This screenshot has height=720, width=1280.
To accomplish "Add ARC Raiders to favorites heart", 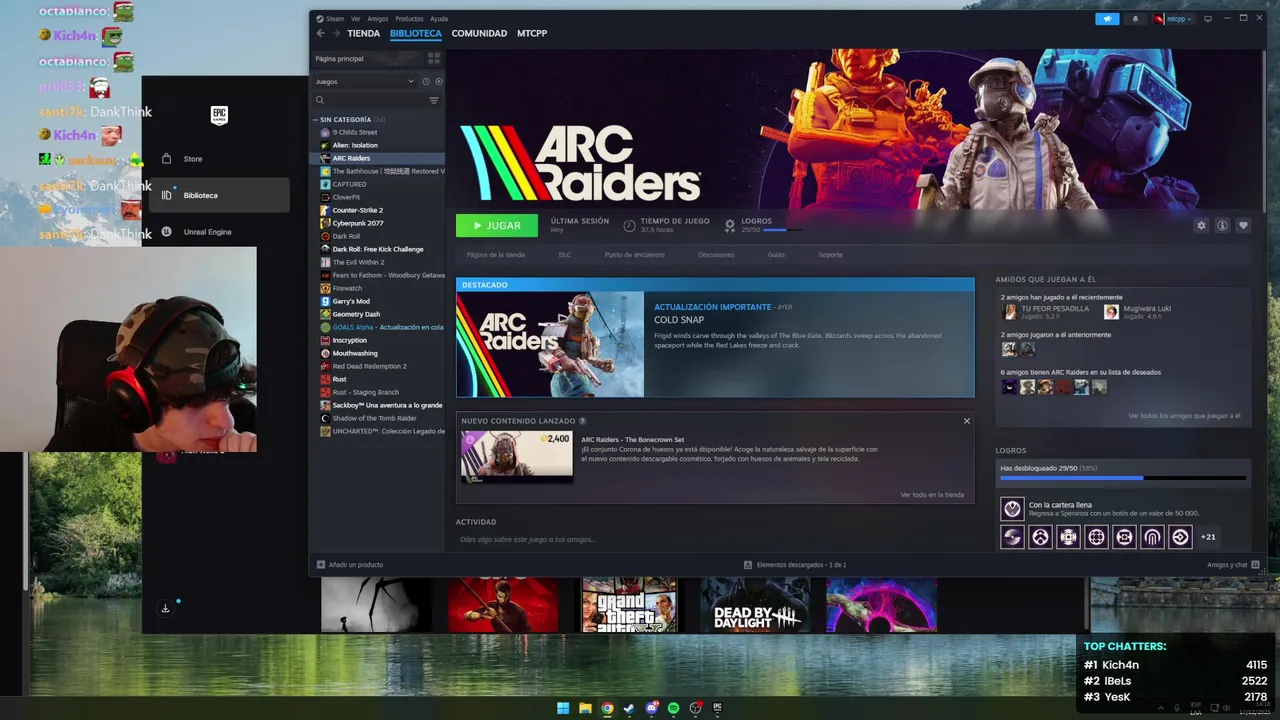I will point(1243,226).
